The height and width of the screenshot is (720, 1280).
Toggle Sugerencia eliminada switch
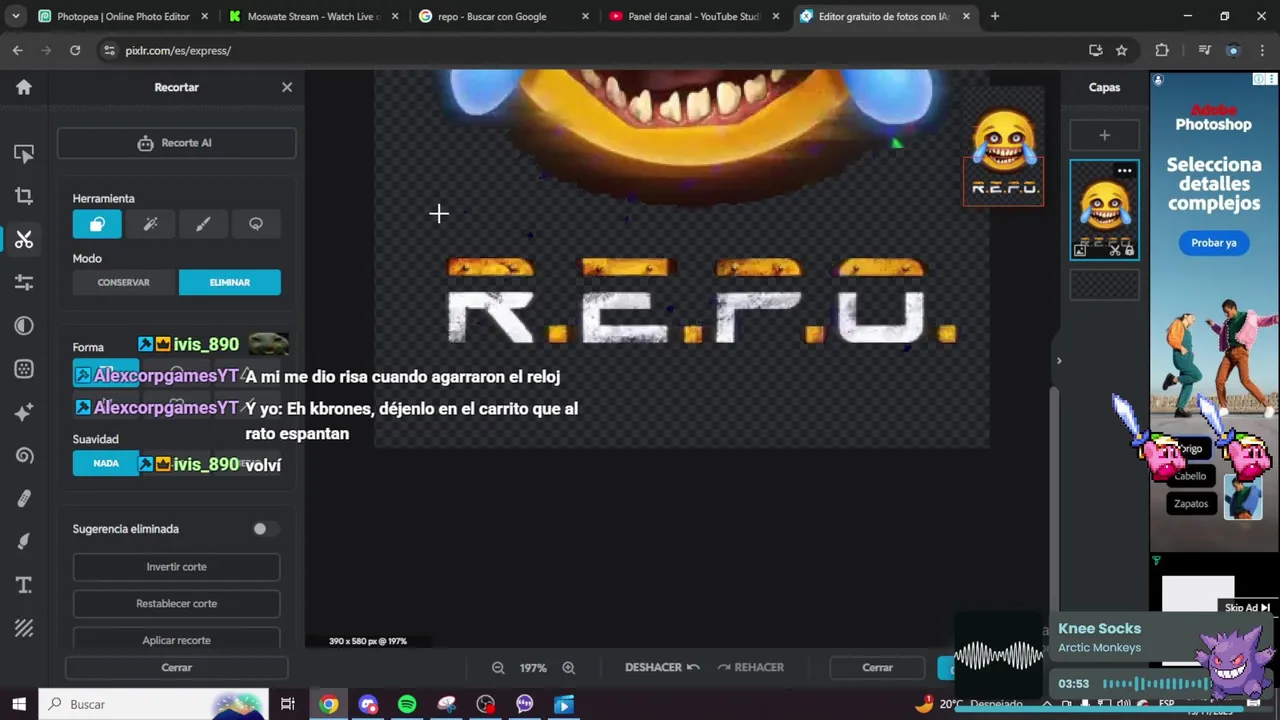coord(264,529)
